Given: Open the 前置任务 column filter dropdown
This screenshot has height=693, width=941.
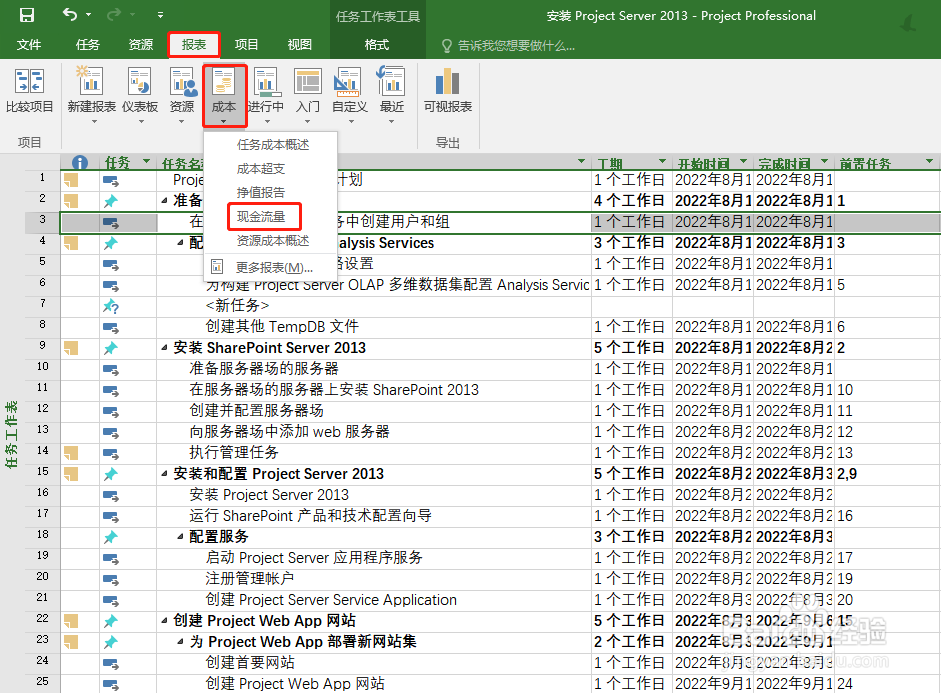Looking at the screenshot, I should [x=930, y=161].
